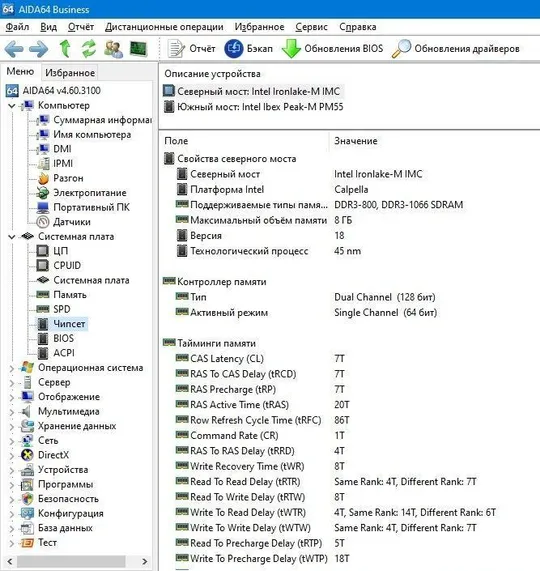Open the Избранное menu in menu bar
540x571 pixels.
point(259,27)
